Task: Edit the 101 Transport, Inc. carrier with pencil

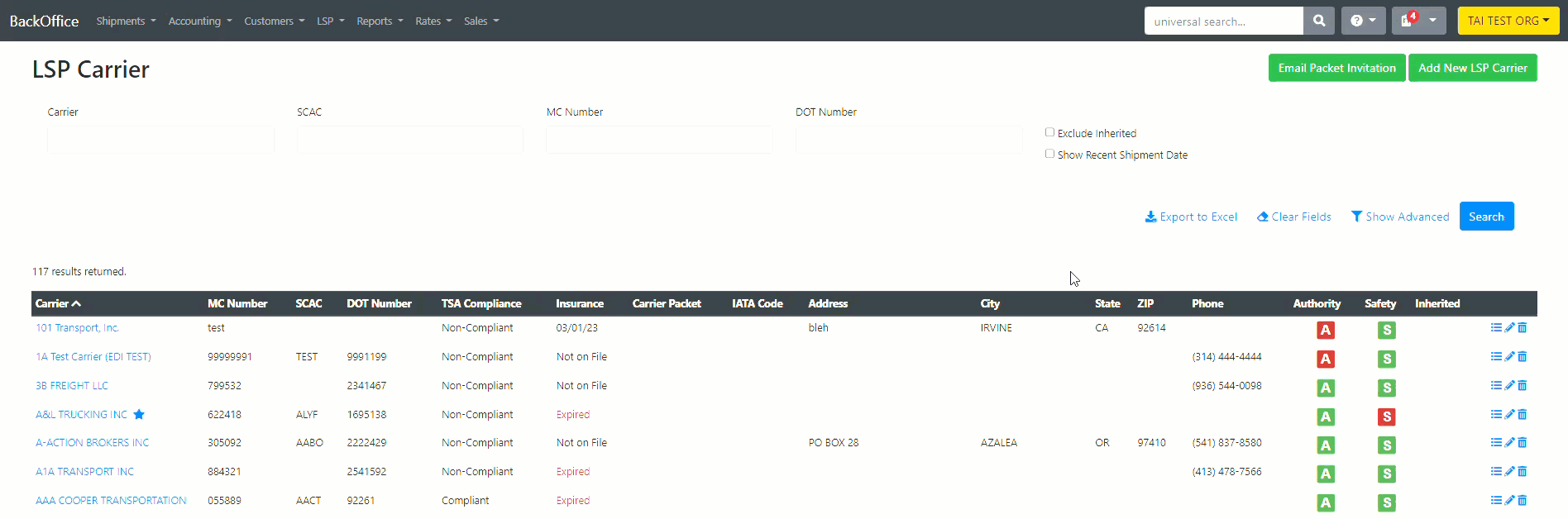Action: pos(1509,328)
